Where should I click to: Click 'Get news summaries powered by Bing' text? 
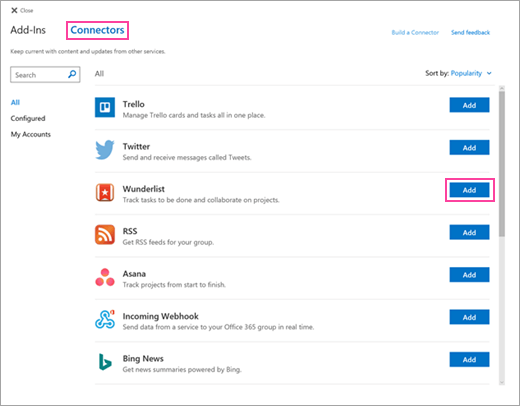tap(182, 369)
